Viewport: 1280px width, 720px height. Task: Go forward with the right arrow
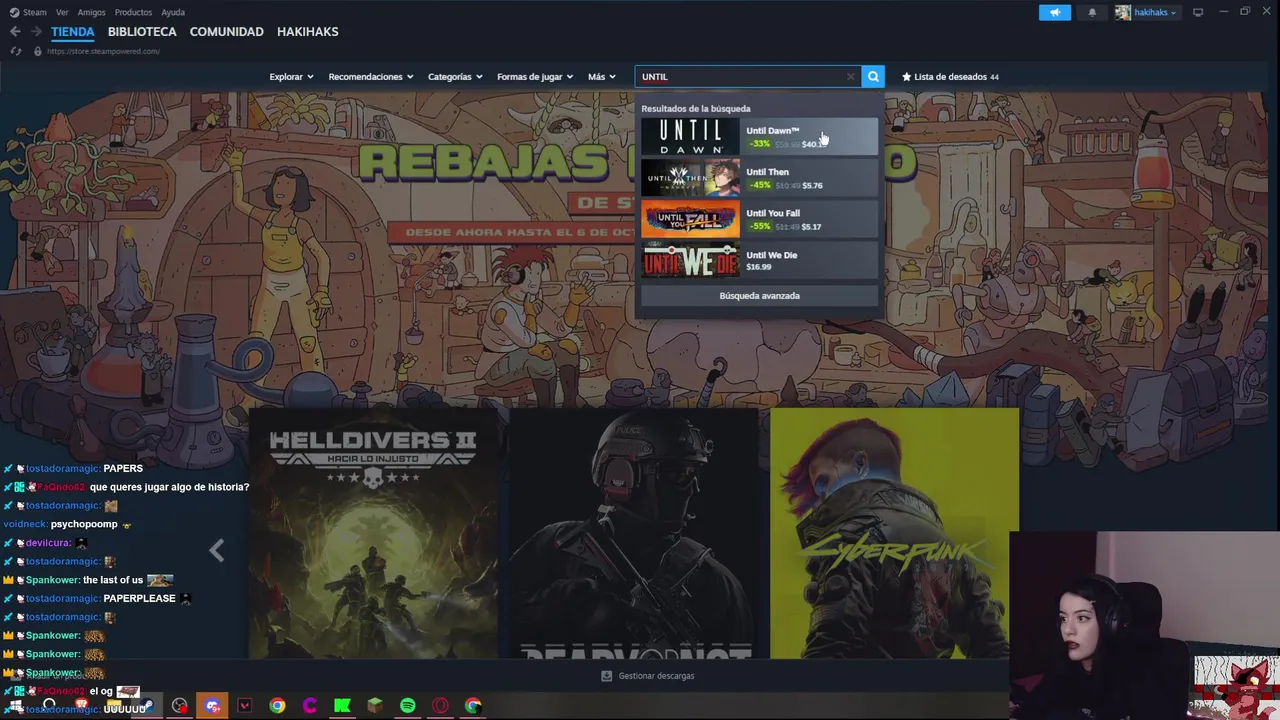(x=36, y=31)
